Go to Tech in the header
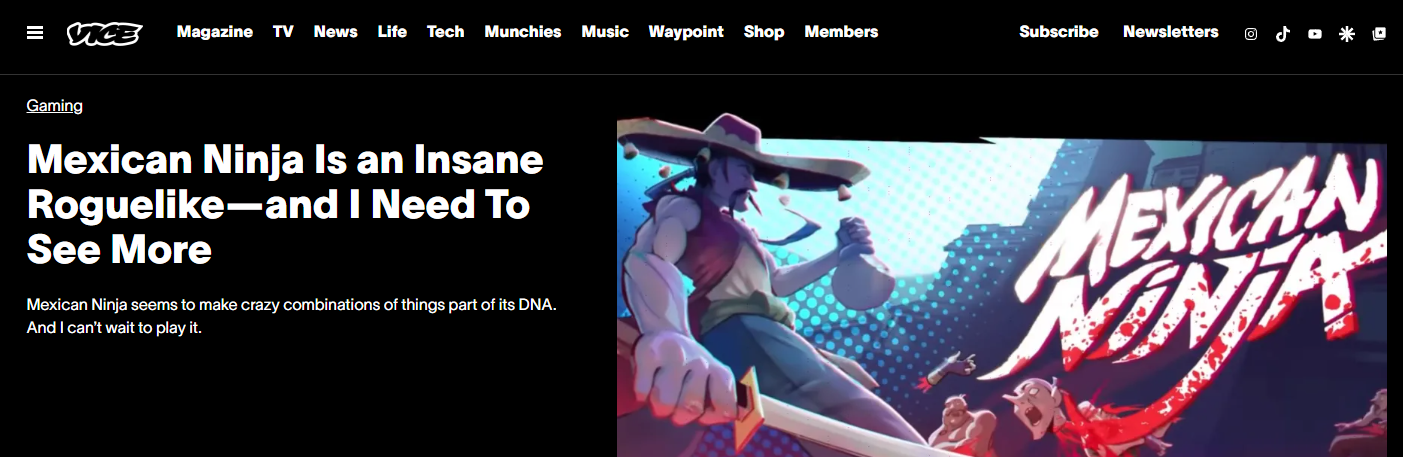This screenshot has width=1403, height=457. point(445,32)
